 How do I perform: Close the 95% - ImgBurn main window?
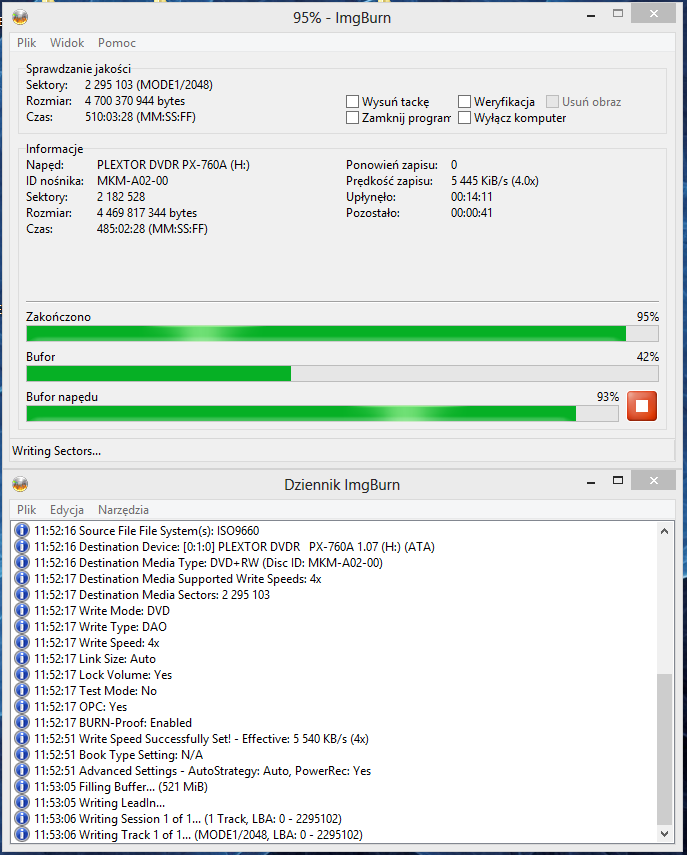[x=654, y=14]
